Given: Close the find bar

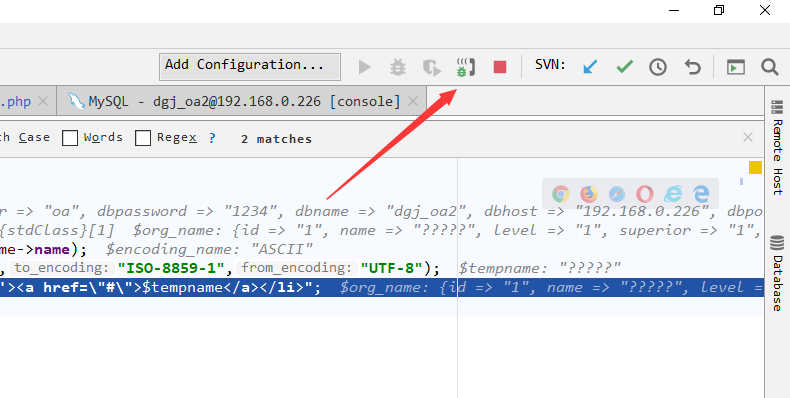Looking at the screenshot, I should (748, 137).
